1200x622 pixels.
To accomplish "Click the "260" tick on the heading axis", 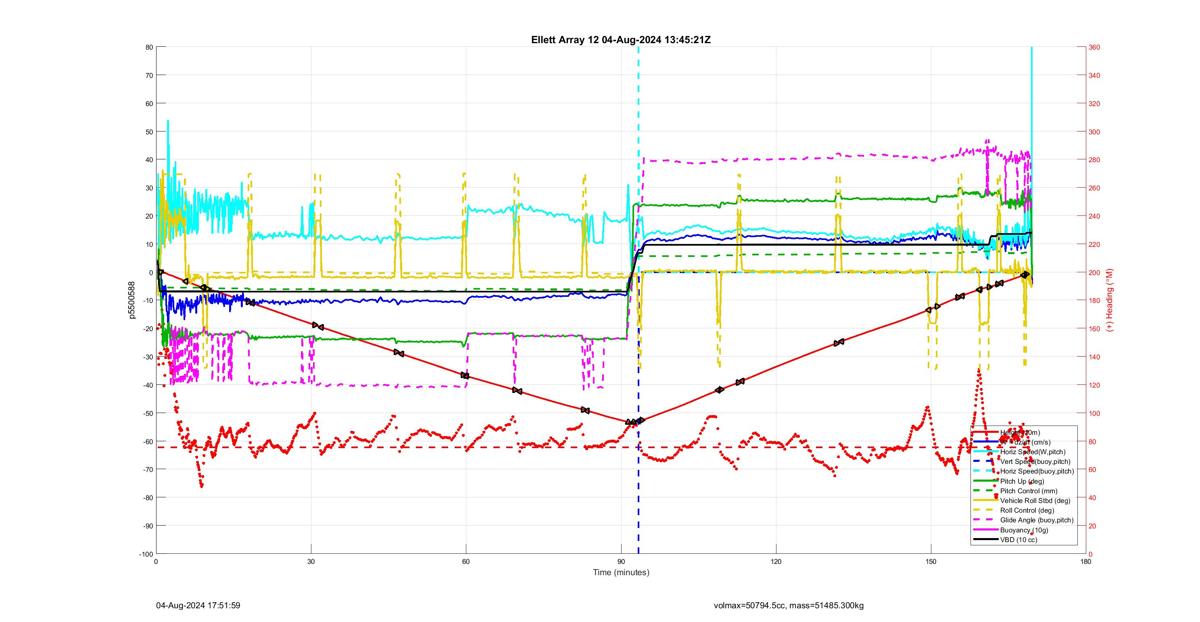I will coord(1095,188).
